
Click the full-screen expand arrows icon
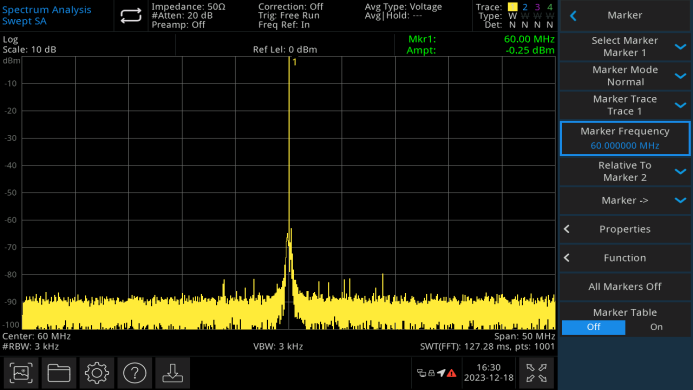(x=537, y=373)
